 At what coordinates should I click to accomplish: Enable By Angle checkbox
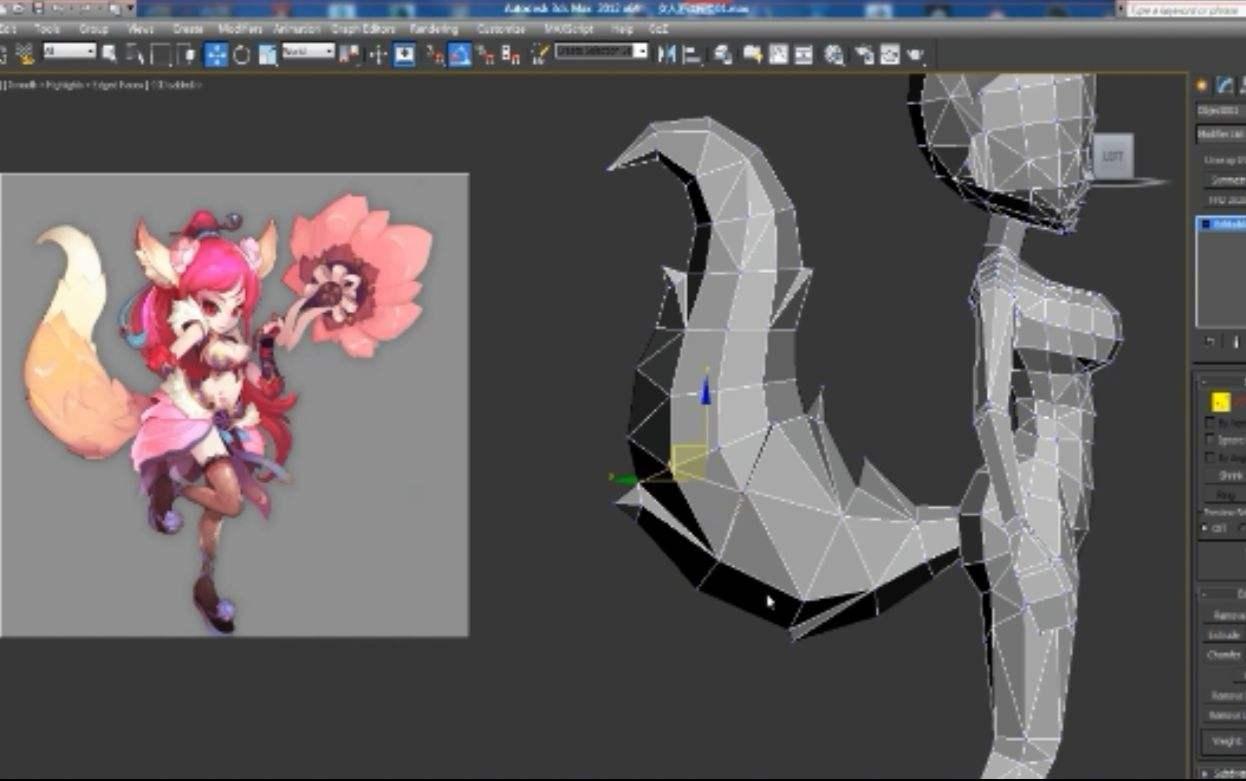click(x=1210, y=457)
